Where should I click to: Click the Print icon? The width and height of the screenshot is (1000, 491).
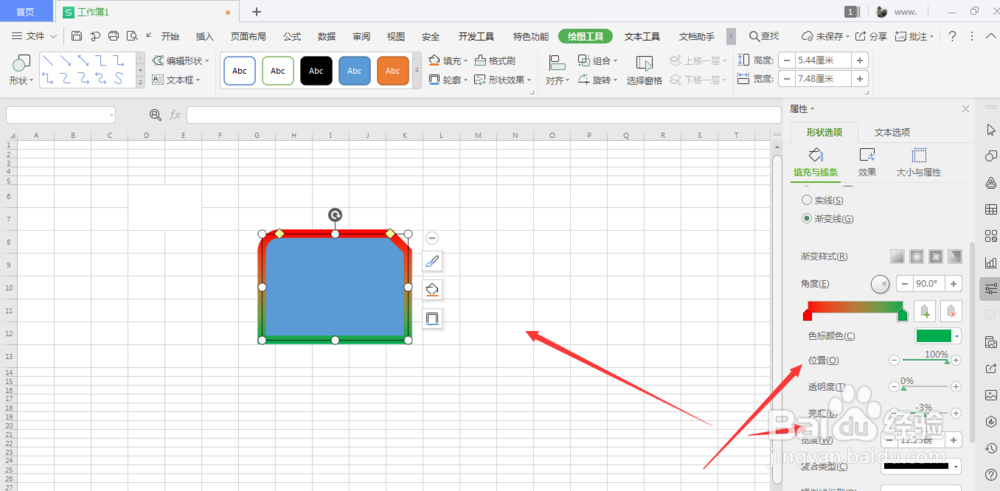point(114,36)
